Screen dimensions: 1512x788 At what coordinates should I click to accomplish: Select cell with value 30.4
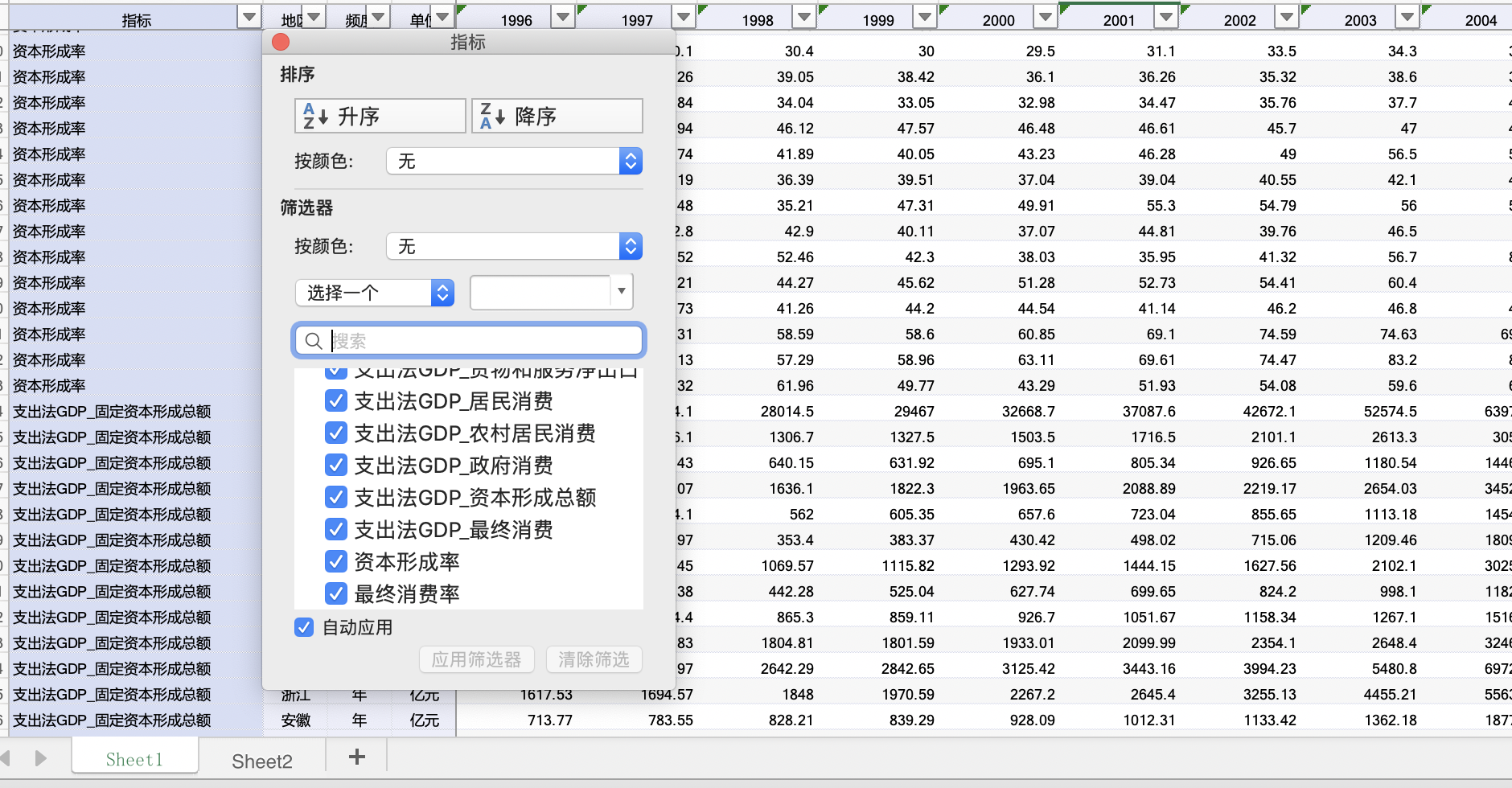point(799,51)
